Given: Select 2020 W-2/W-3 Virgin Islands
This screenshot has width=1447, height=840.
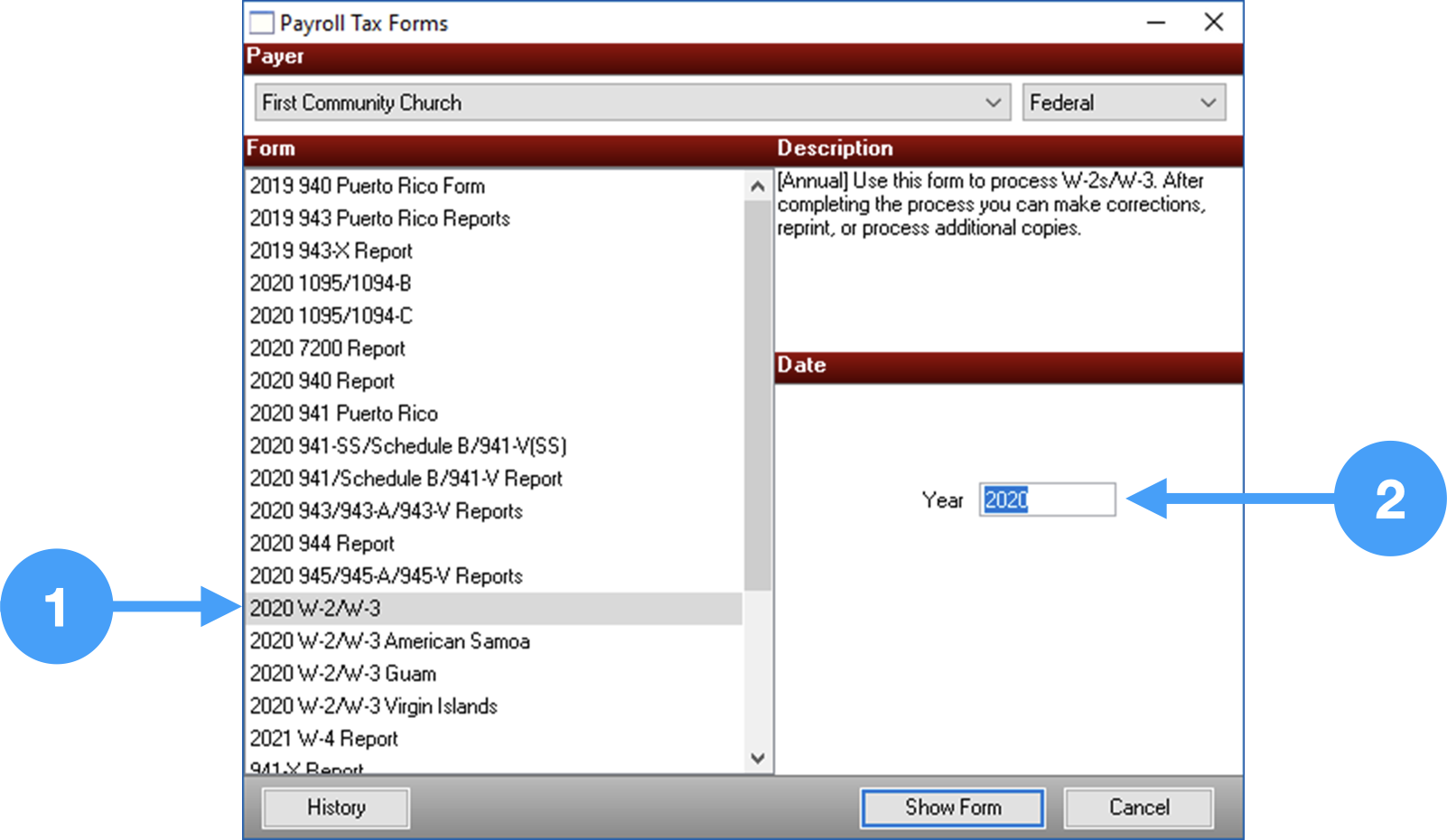Looking at the screenshot, I should pyautogui.click(x=373, y=706).
